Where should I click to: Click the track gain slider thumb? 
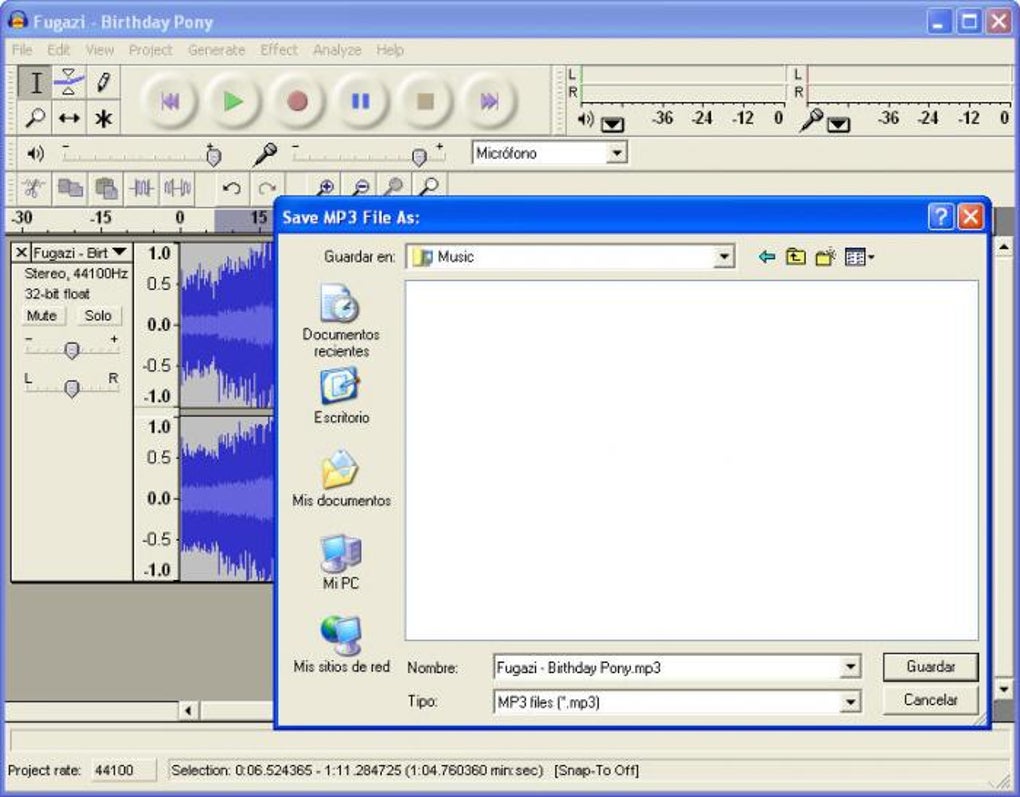pos(72,350)
